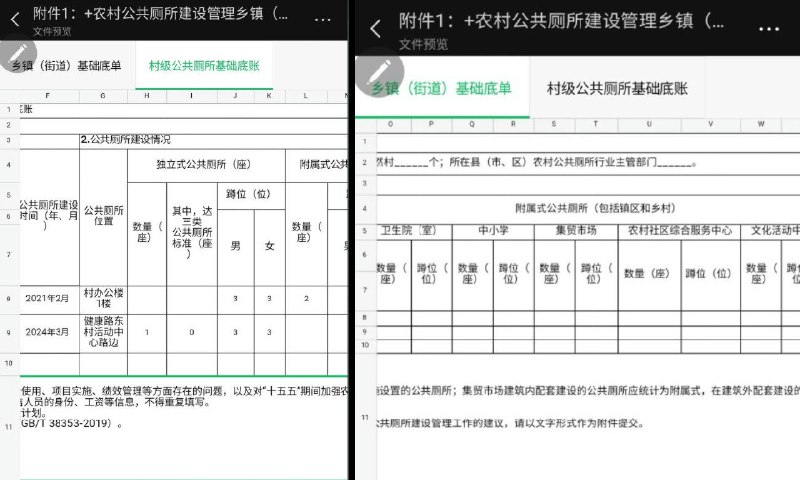
Task: Select row 4 header in right sheet
Action: click(365, 208)
